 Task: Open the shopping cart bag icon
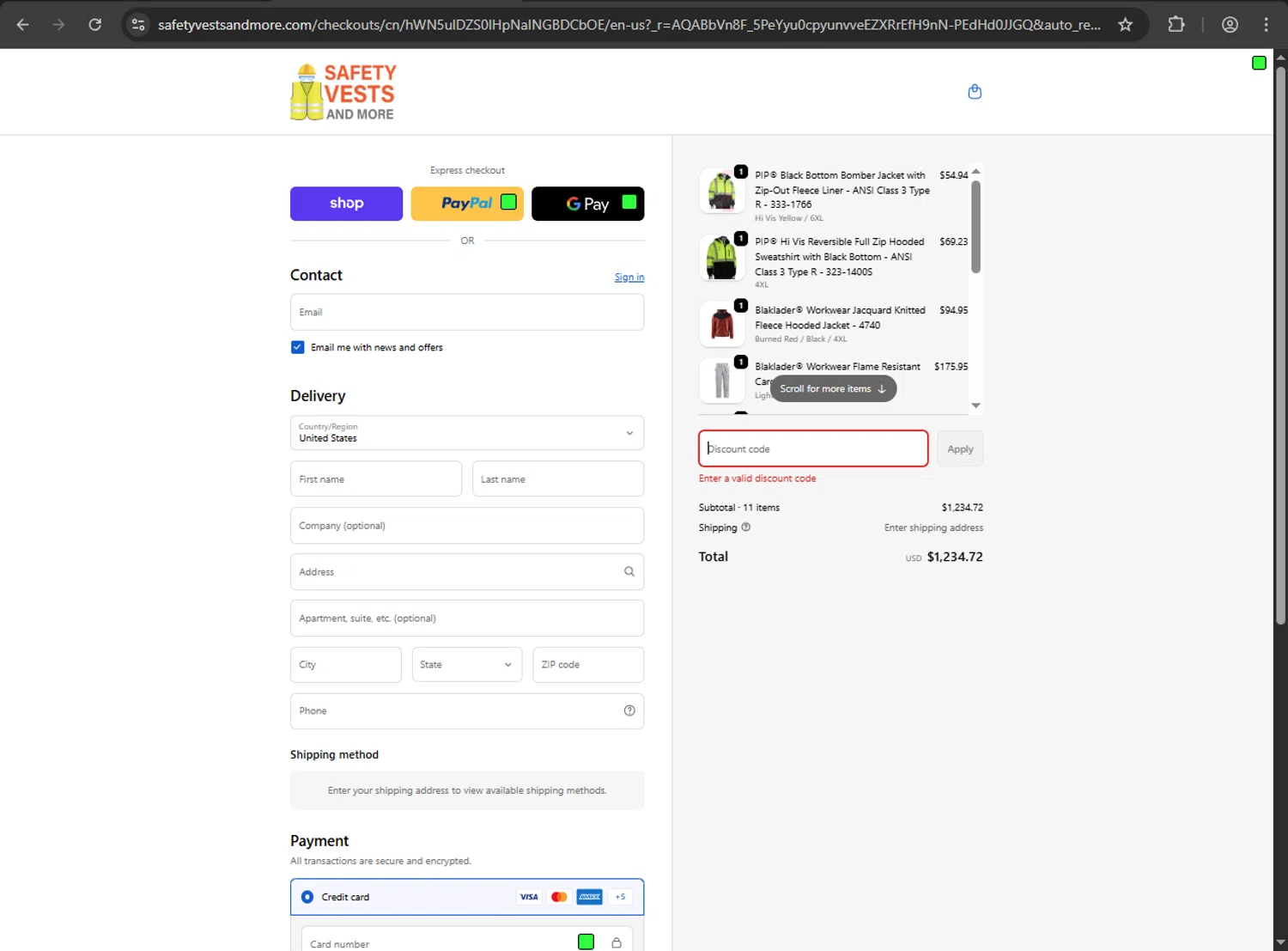point(975,91)
